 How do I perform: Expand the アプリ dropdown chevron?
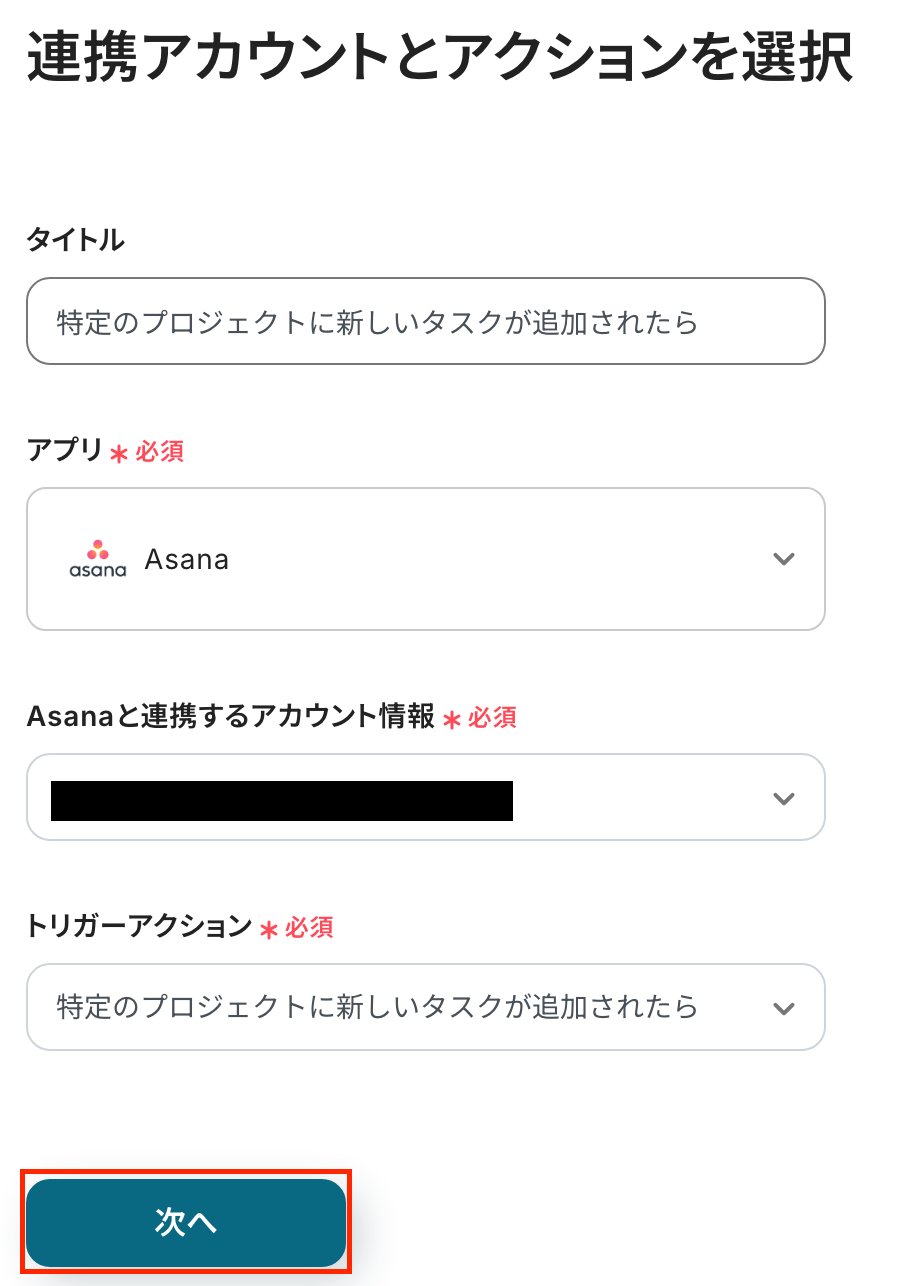pos(784,559)
